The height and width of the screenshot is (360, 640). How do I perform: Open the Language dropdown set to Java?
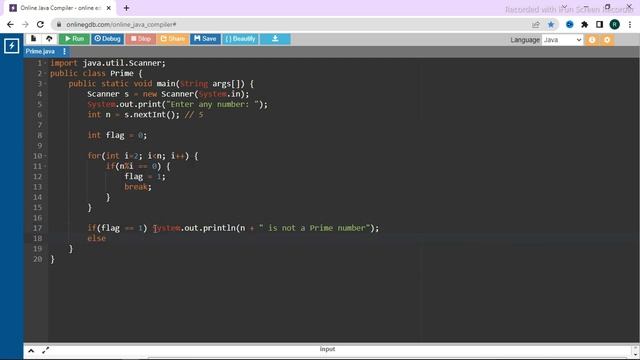point(562,40)
